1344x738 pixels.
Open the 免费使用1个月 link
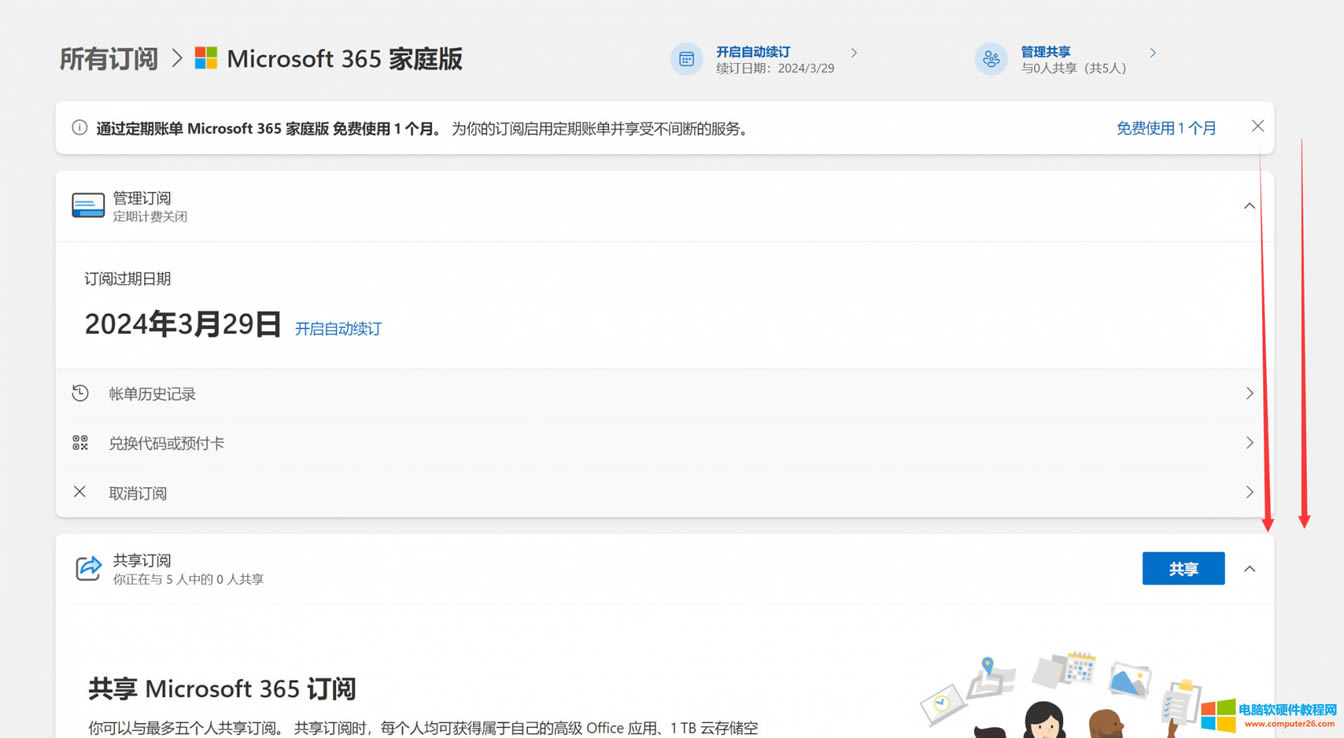pos(1166,127)
